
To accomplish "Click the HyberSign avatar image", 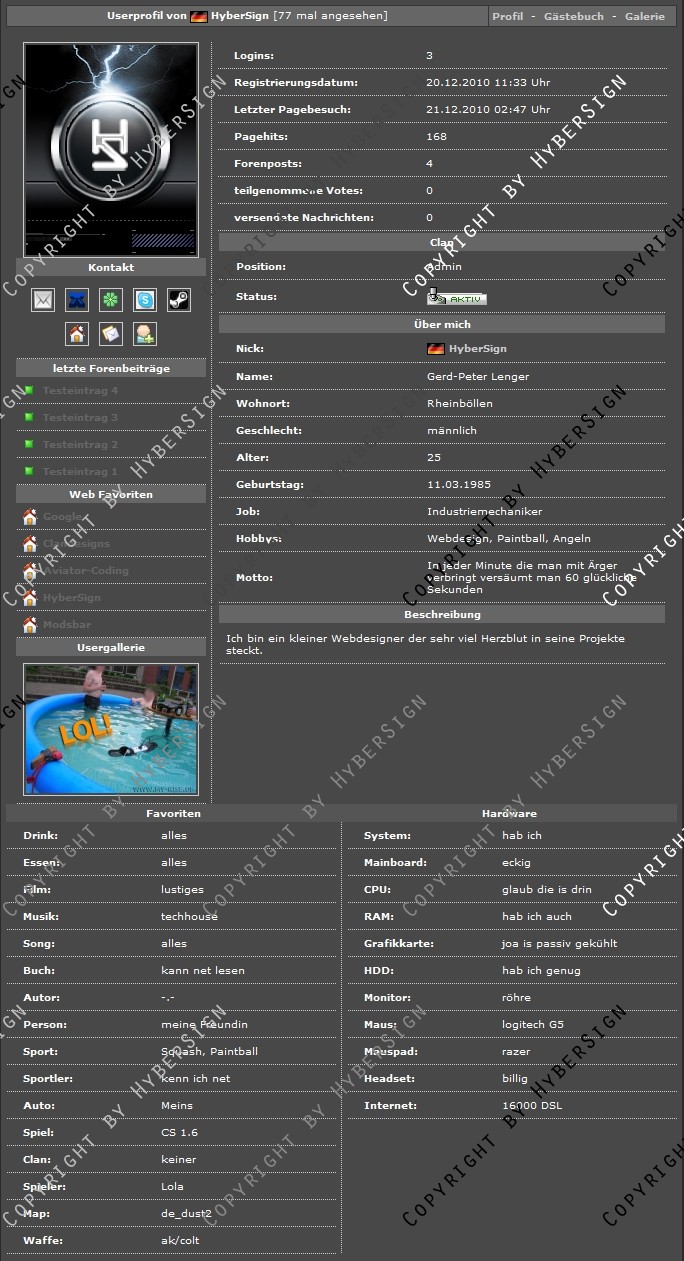I will [111, 150].
